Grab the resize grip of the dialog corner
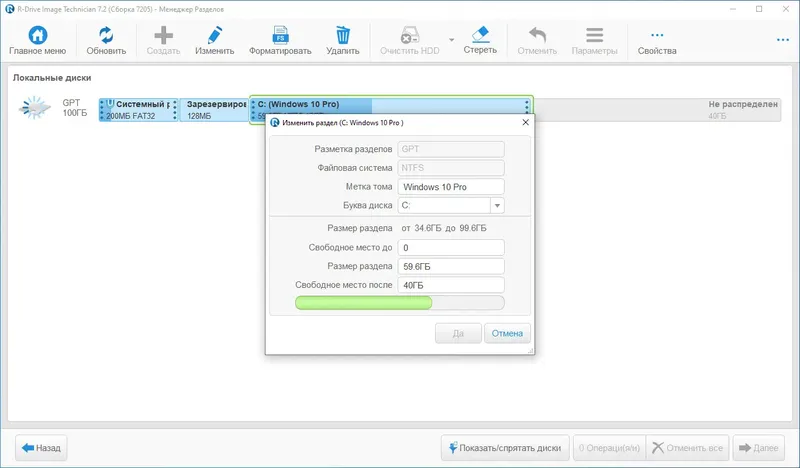 tap(530, 351)
